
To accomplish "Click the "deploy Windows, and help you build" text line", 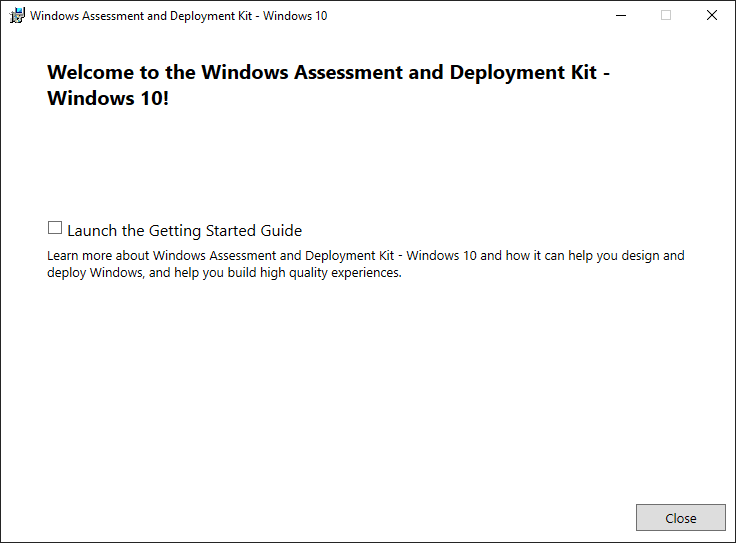I will (x=224, y=273).
